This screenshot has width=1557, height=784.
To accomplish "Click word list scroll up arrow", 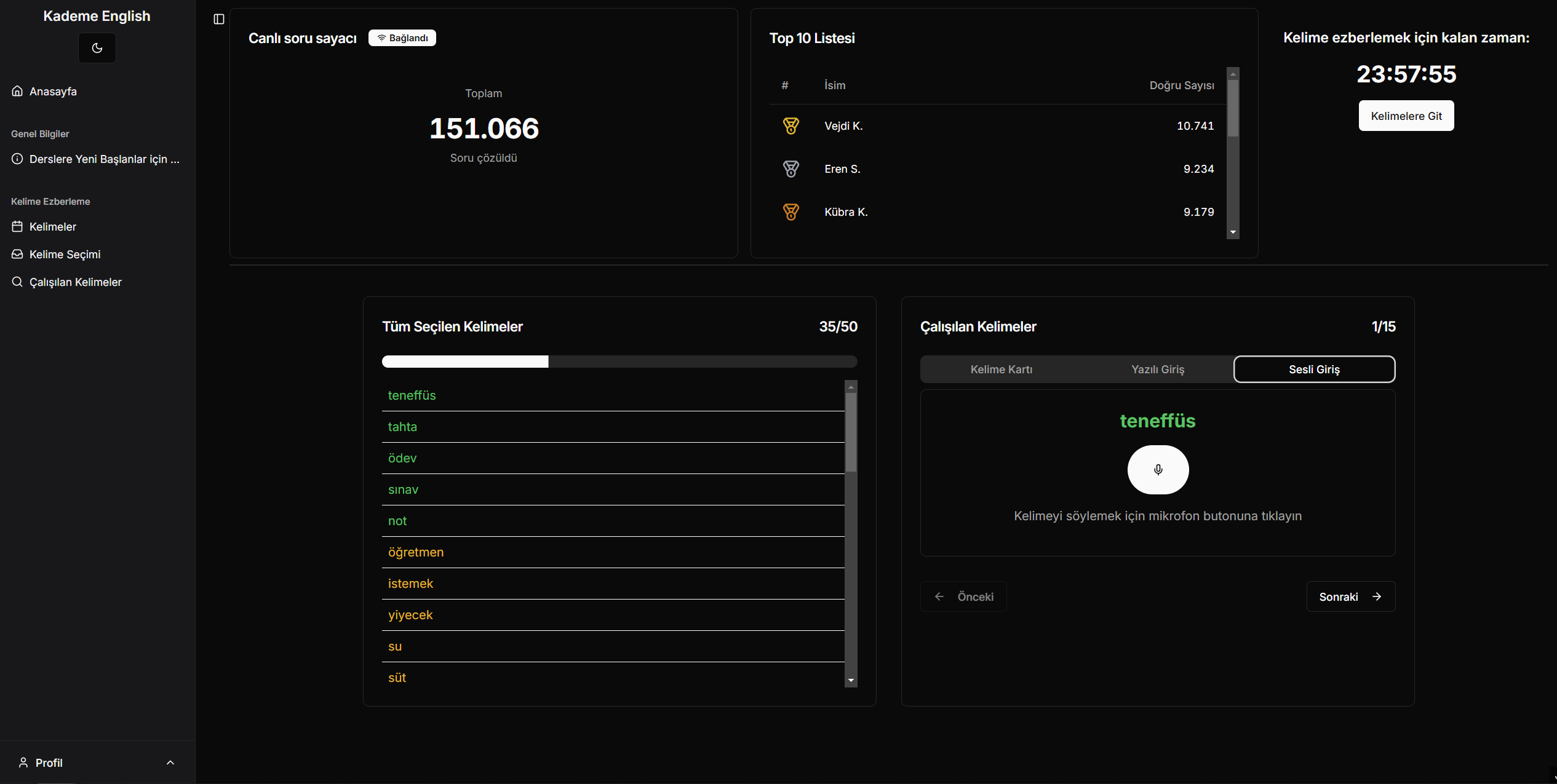I will point(851,387).
